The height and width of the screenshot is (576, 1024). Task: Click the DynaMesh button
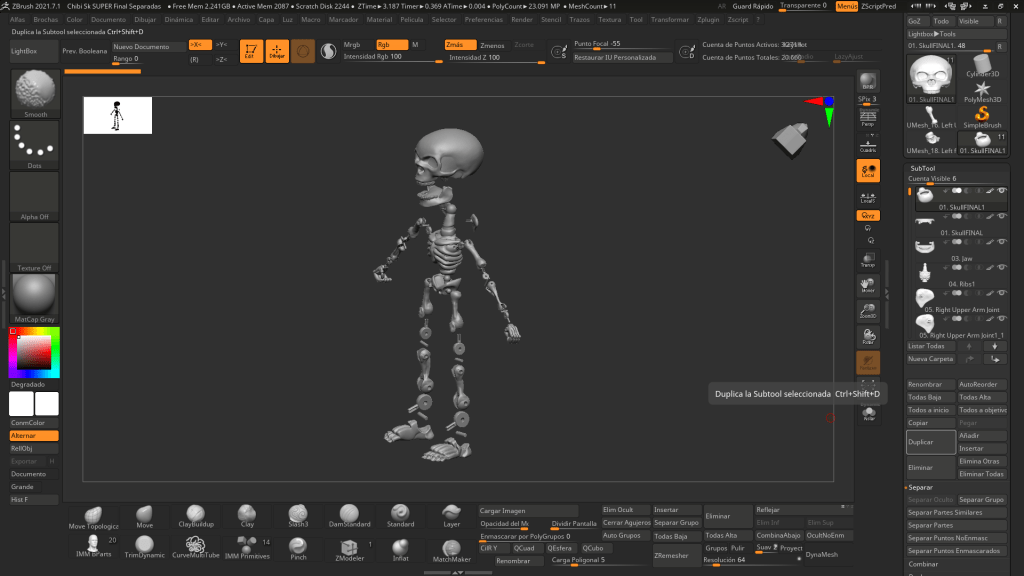coord(822,555)
